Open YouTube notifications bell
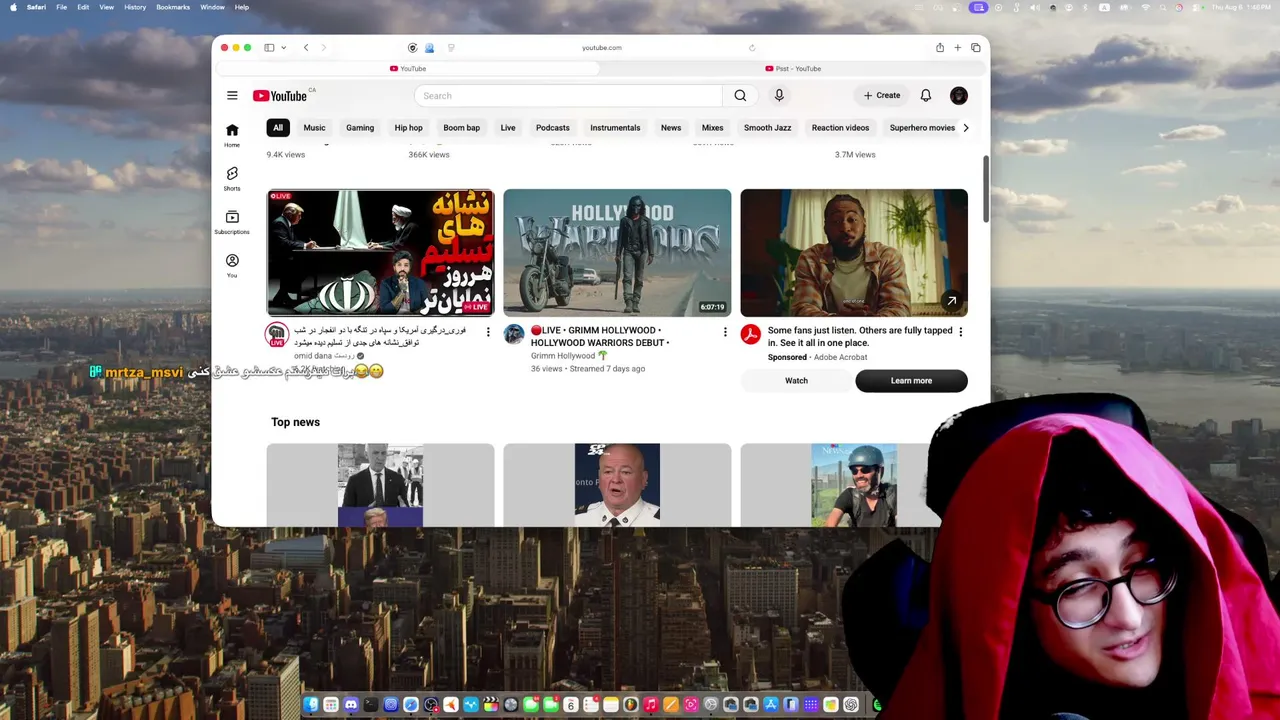Screen dimensions: 1280x720 926,96
